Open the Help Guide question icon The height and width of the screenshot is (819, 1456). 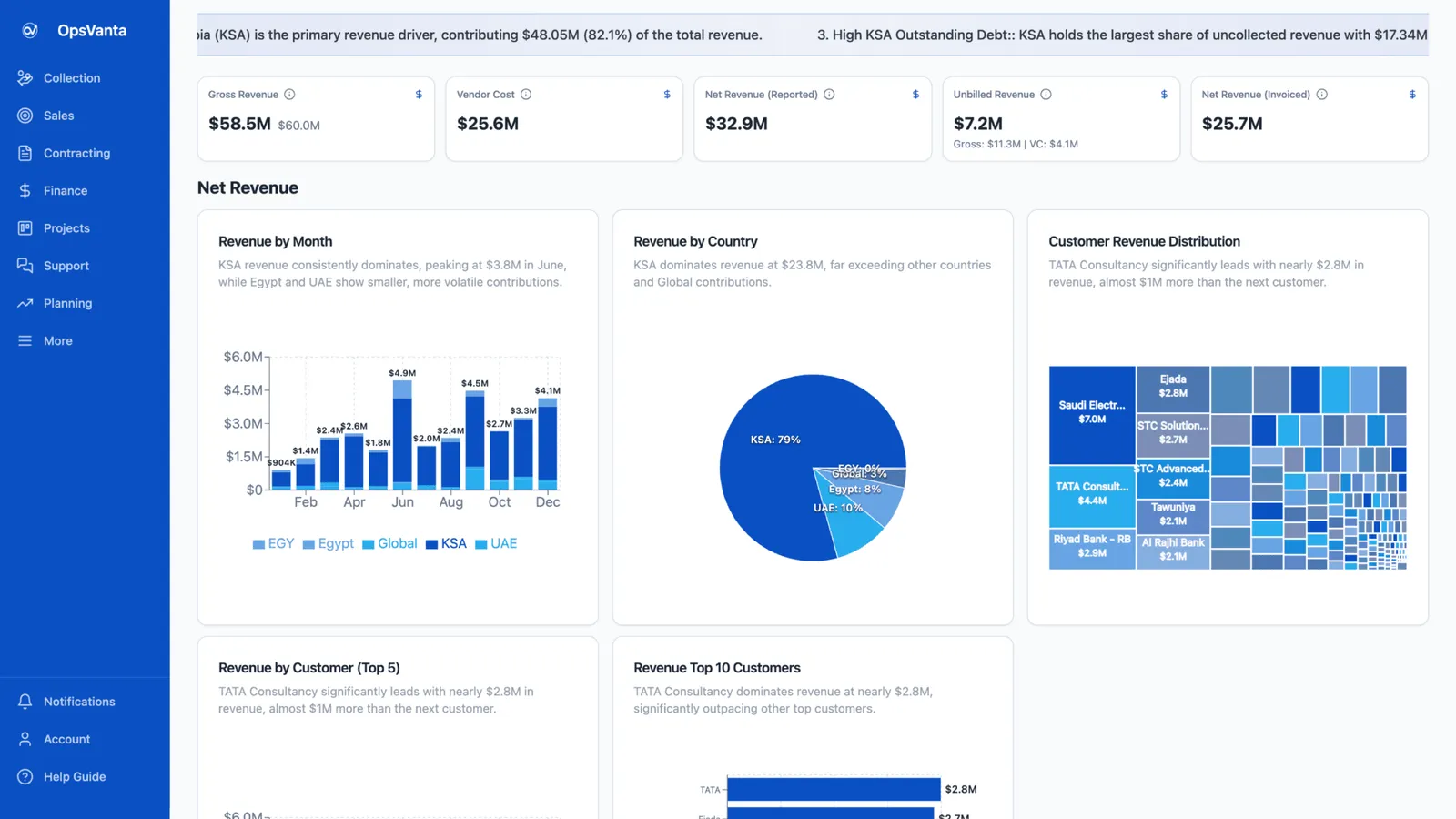pyautogui.click(x=25, y=776)
